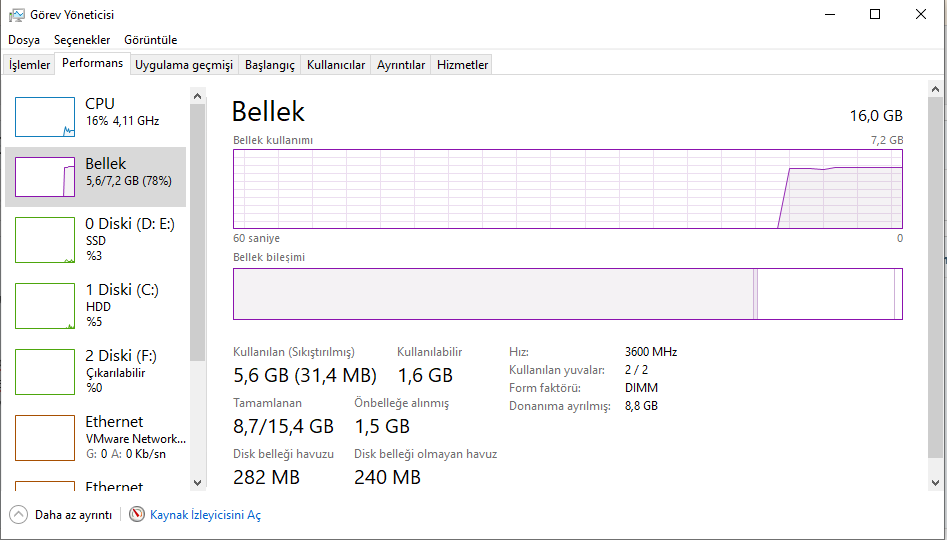Open the Görüntüle menu
Image resolution: width=947 pixels, height=540 pixels.
[x=150, y=40]
